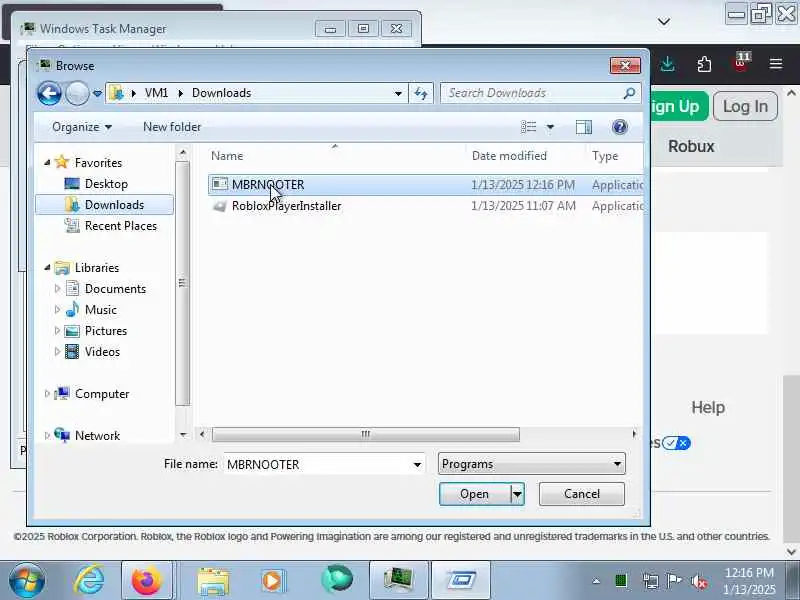800x600 pixels.
Task: Open the view options dropdown arrow
Action: point(550,127)
